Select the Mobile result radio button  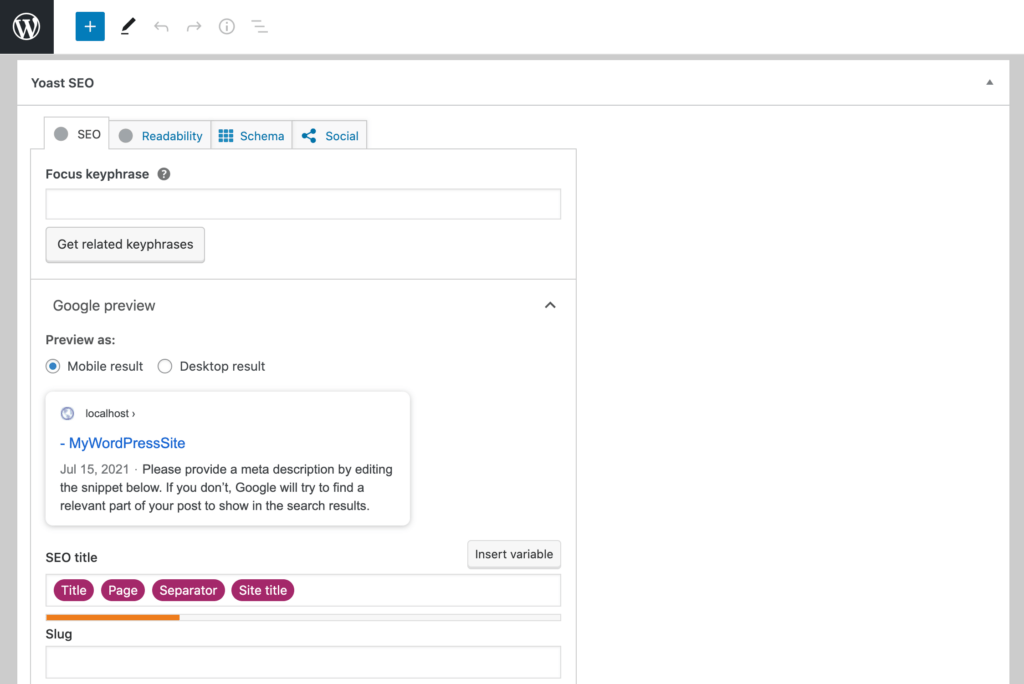pyautogui.click(x=53, y=366)
